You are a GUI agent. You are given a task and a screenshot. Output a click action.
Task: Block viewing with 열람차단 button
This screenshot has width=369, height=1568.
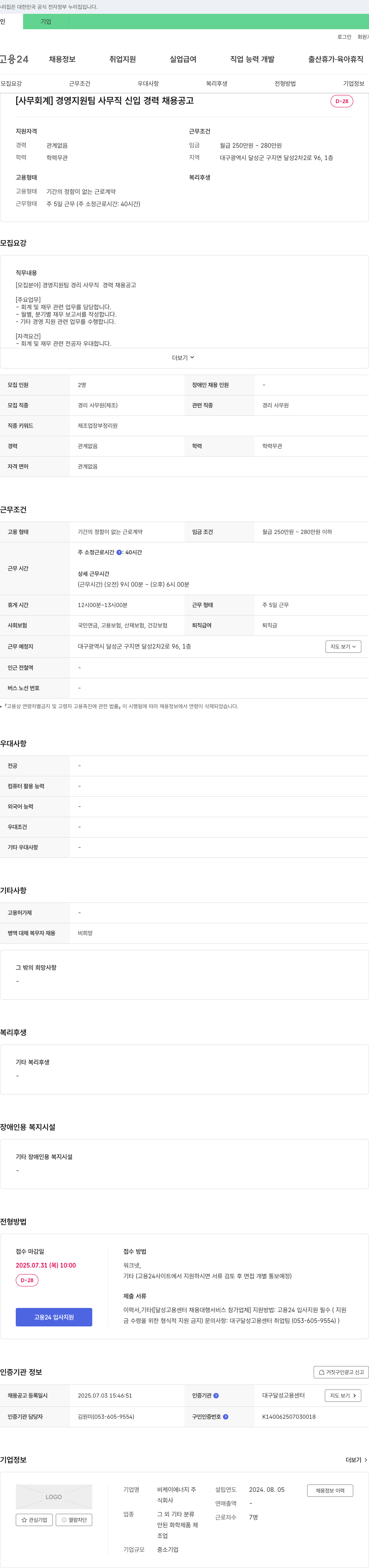pyautogui.click(x=73, y=1519)
